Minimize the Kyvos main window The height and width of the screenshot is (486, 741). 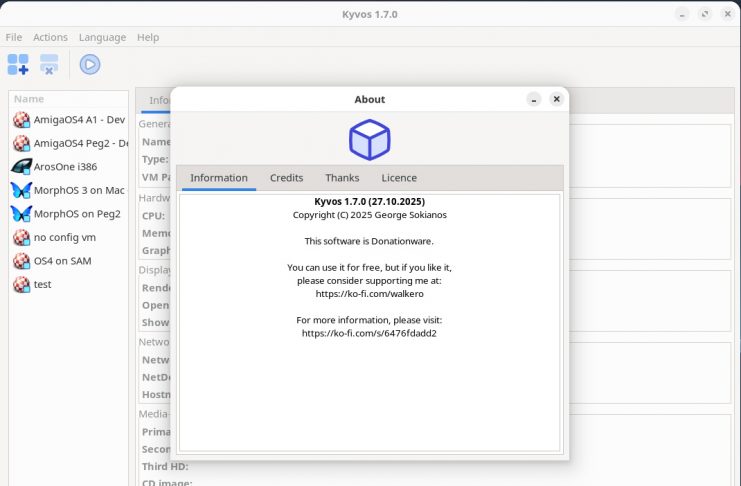(x=682, y=14)
